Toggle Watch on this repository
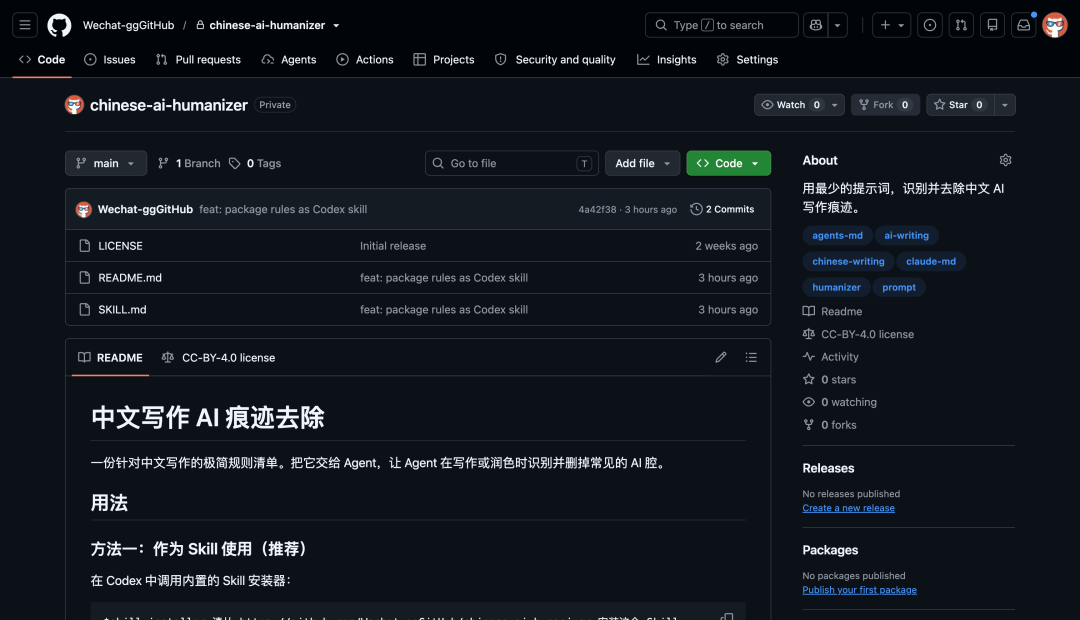 791,105
